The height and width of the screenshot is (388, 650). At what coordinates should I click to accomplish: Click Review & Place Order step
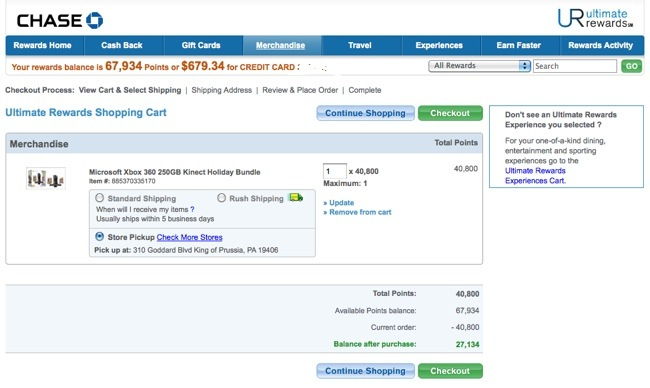[300, 90]
